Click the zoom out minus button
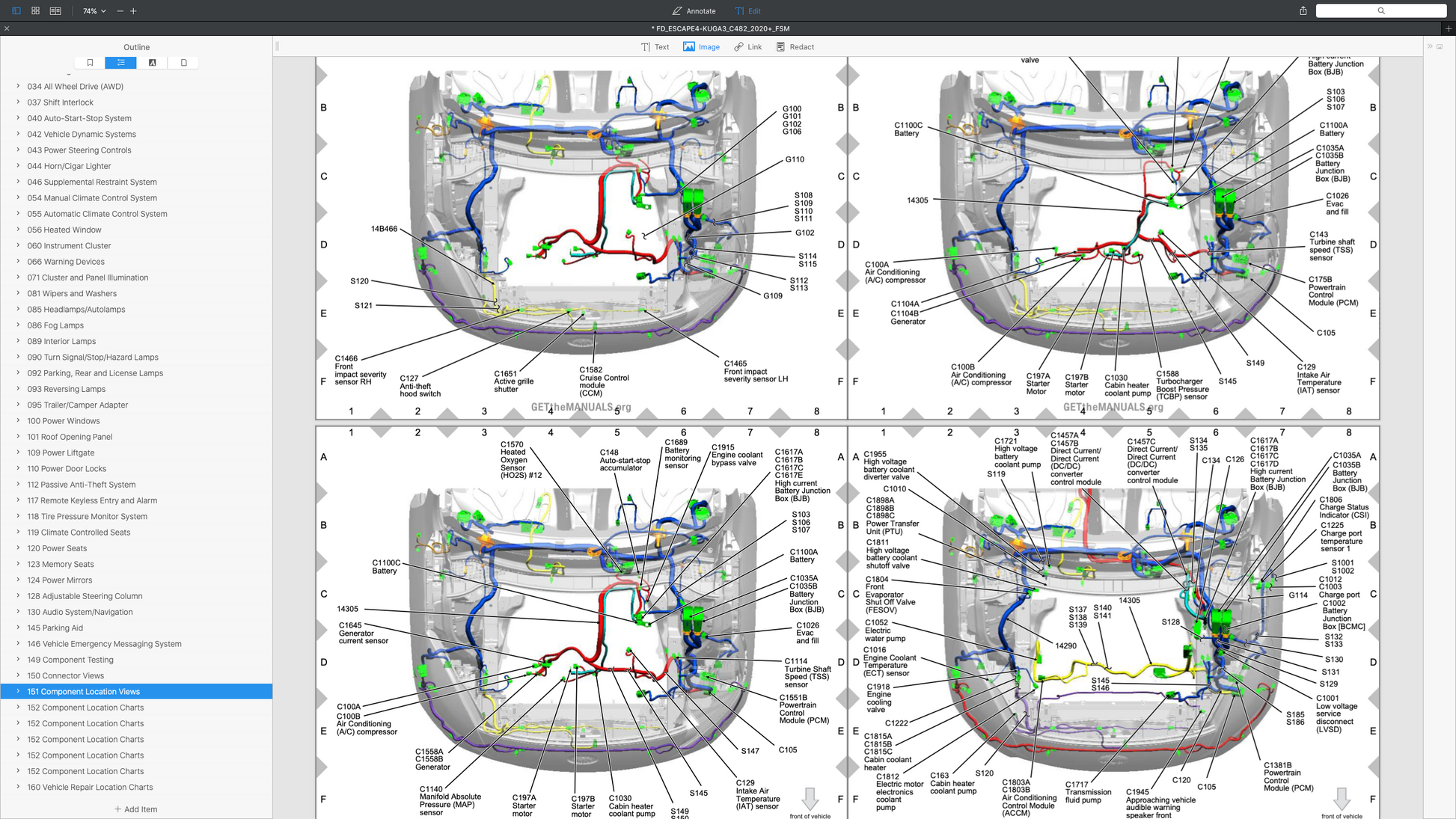Image resolution: width=1456 pixels, height=819 pixels. click(120, 11)
